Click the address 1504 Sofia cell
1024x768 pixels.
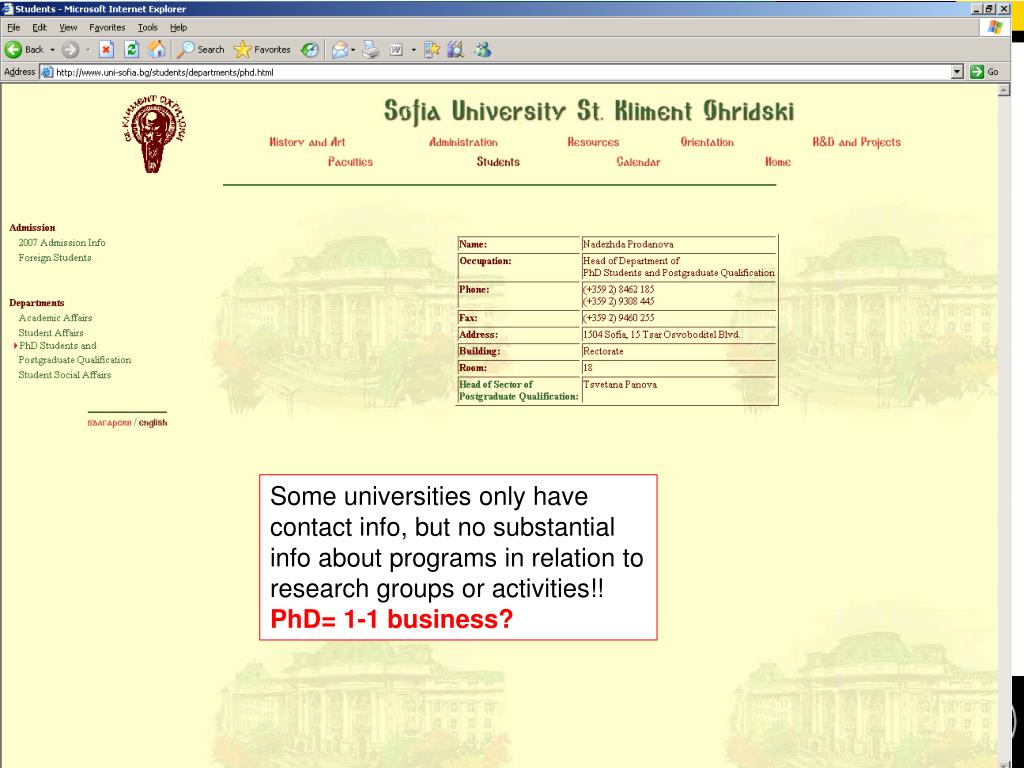pyautogui.click(x=679, y=334)
